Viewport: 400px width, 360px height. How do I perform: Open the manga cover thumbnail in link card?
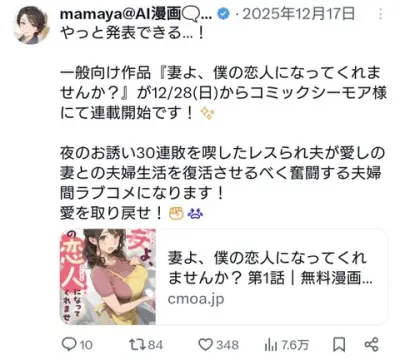108,276
